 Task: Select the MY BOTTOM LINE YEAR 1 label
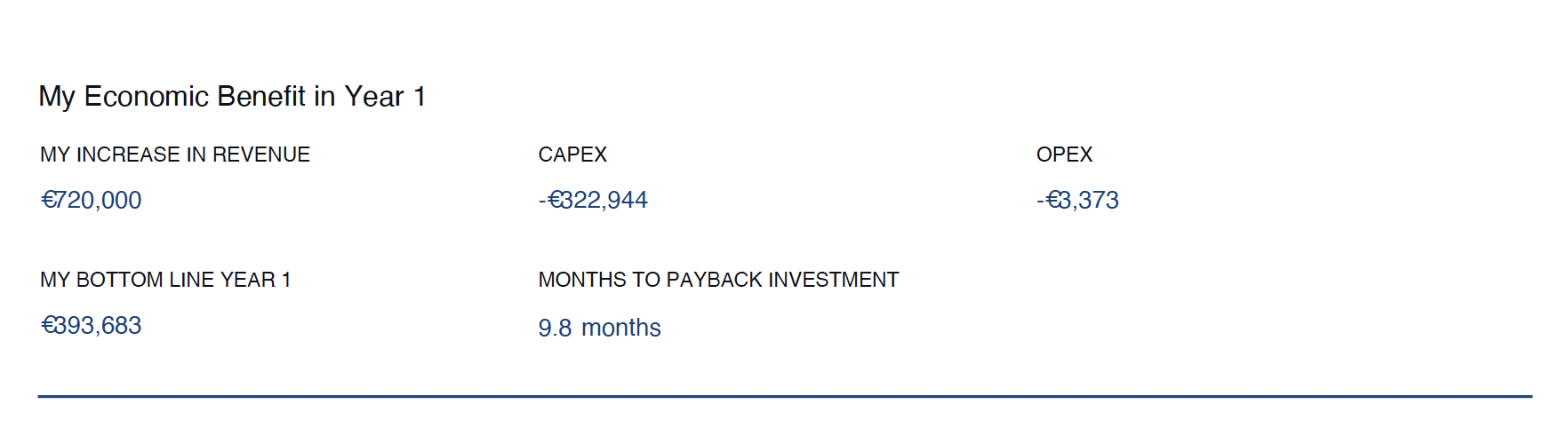(x=165, y=280)
